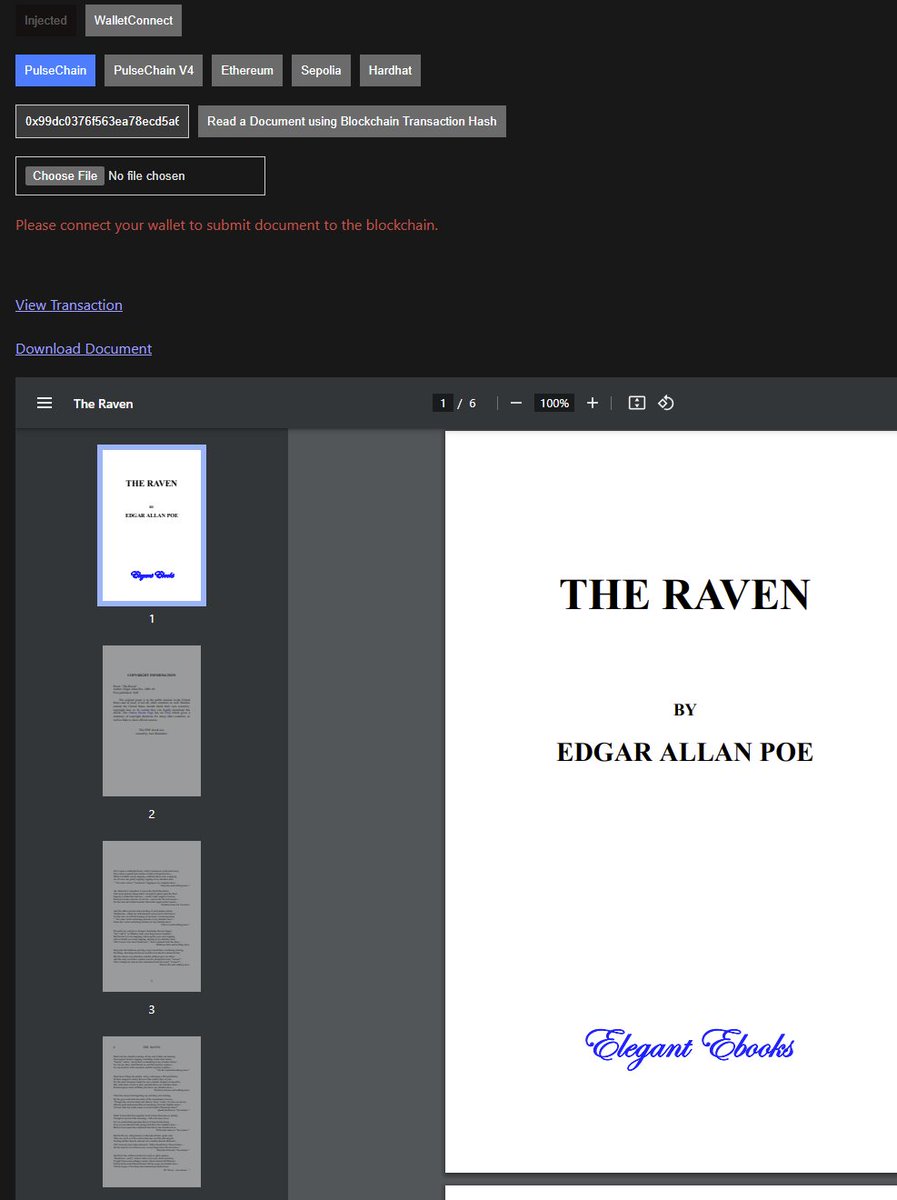The height and width of the screenshot is (1200, 897).
Task: Click Read a Document using Blockchain Transaction Hash
Action: [x=352, y=121]
